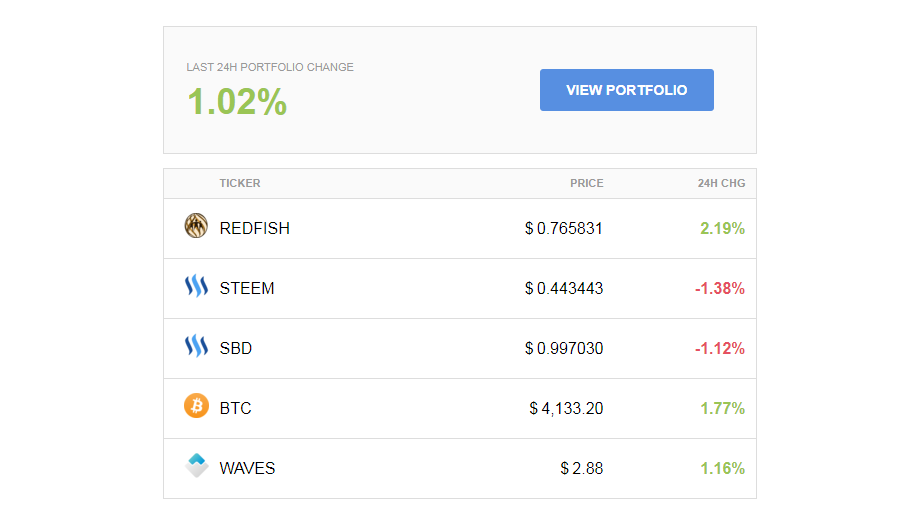Click the 1.02% portfolio change figure

coord(237,102)
